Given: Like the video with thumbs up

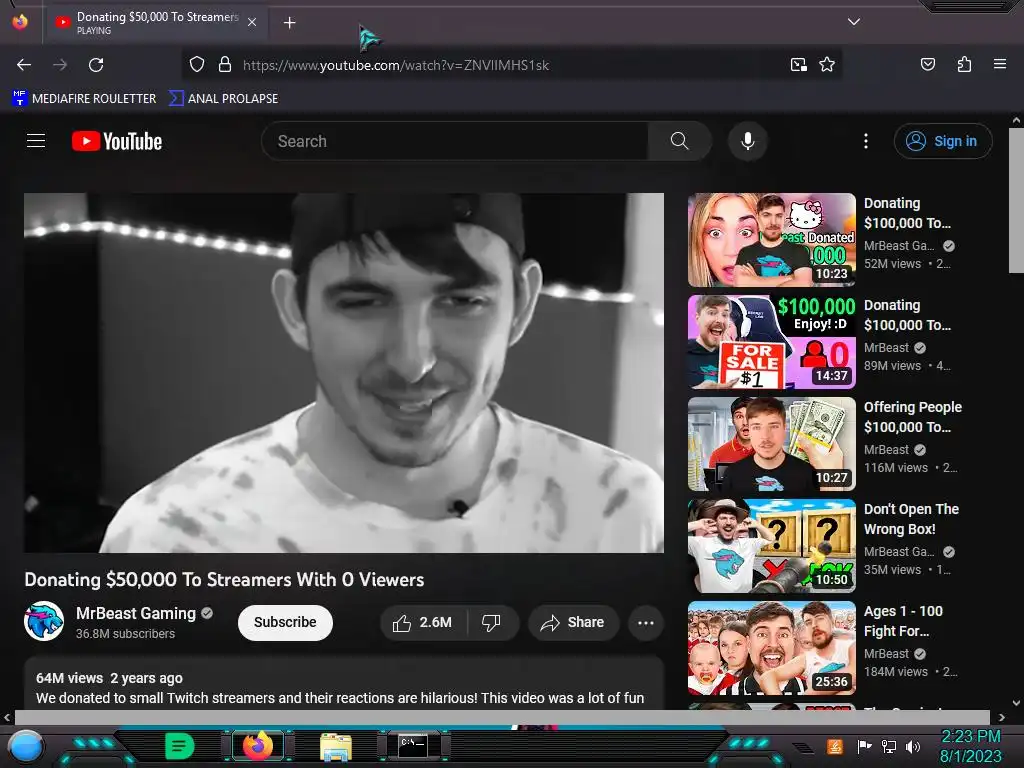Looking at the screenshot, I should click(x=423, y=622).
